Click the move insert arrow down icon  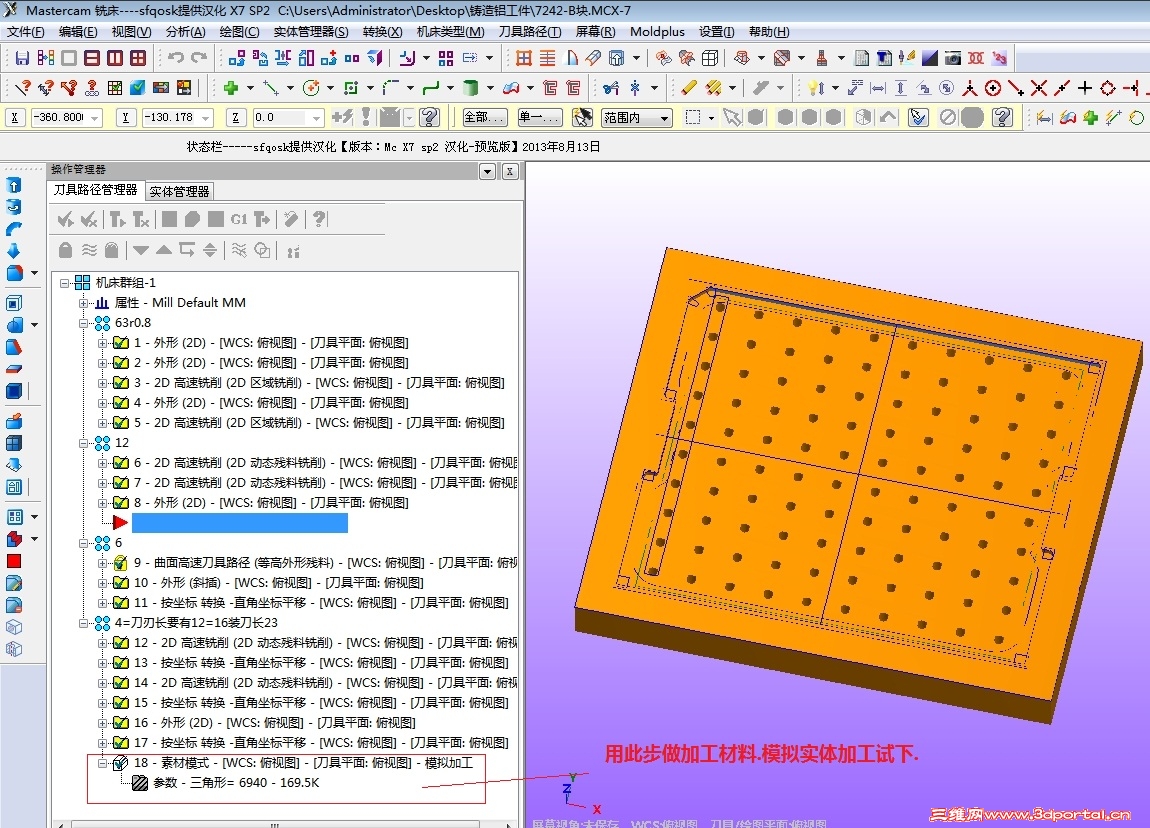141,251
